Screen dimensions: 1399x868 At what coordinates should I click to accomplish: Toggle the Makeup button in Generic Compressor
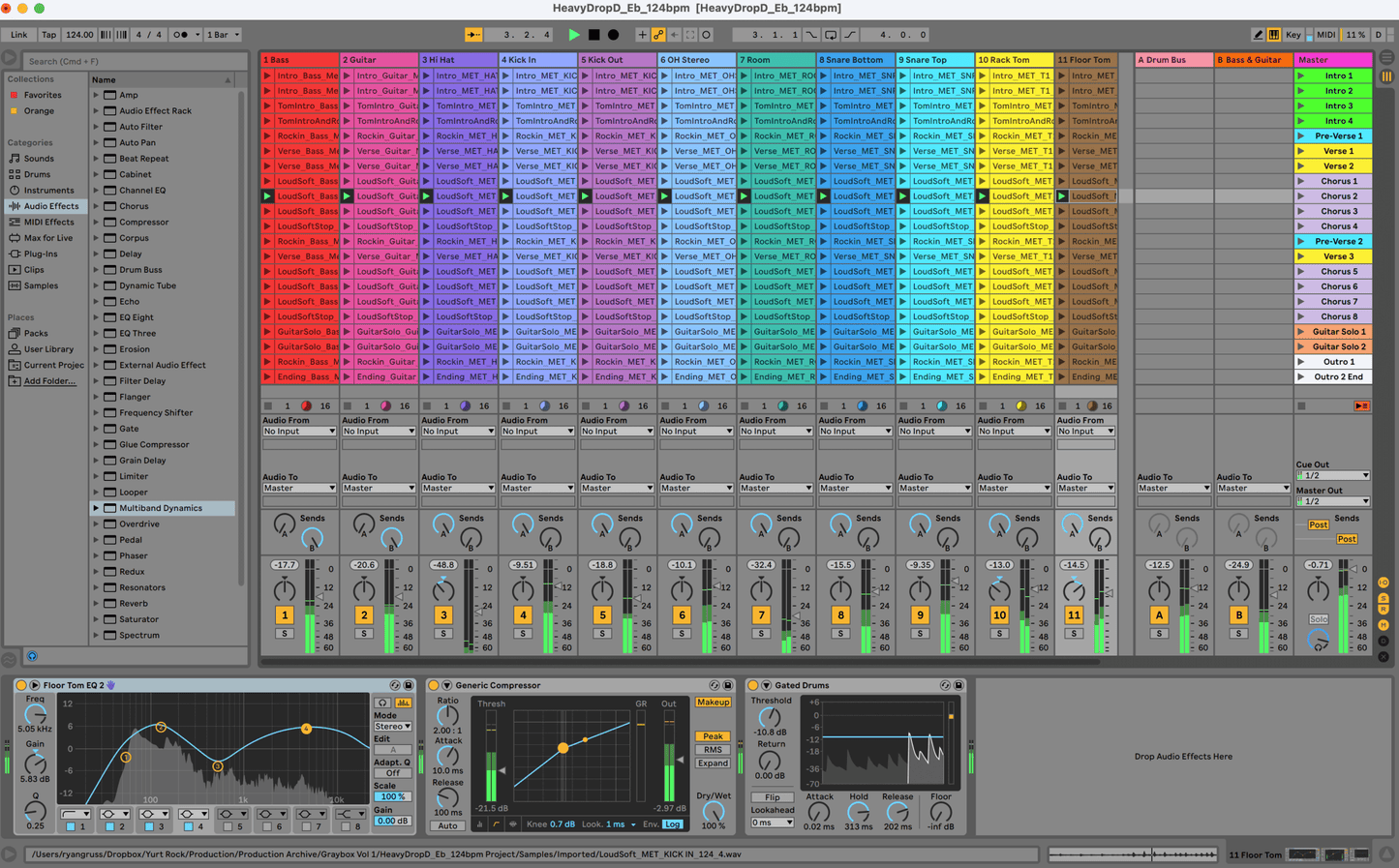point(713,703)
